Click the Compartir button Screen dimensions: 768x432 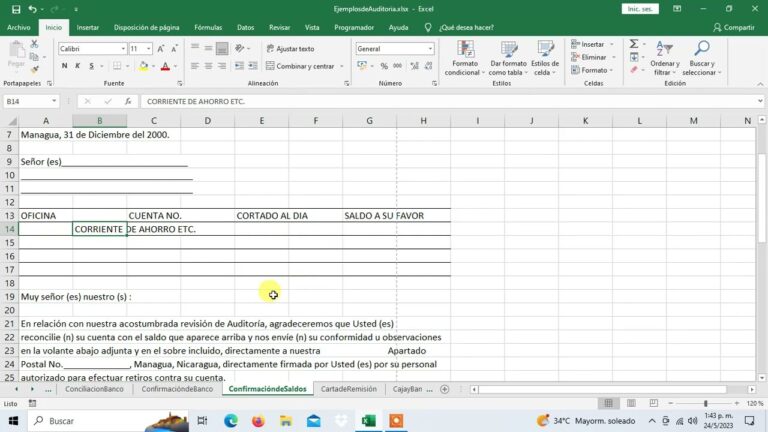[734, 27]
